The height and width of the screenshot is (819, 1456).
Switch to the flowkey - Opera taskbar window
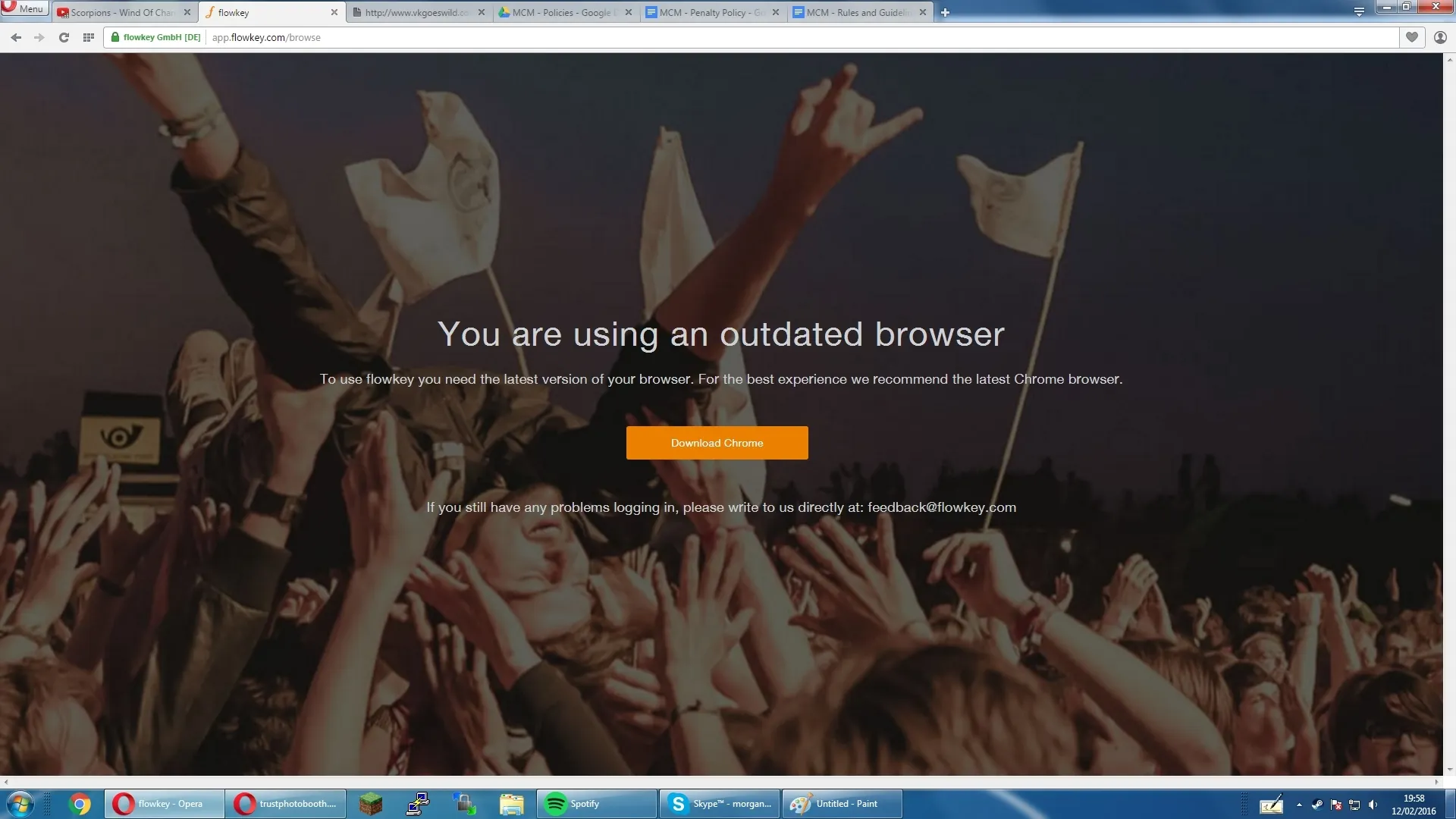165,804
